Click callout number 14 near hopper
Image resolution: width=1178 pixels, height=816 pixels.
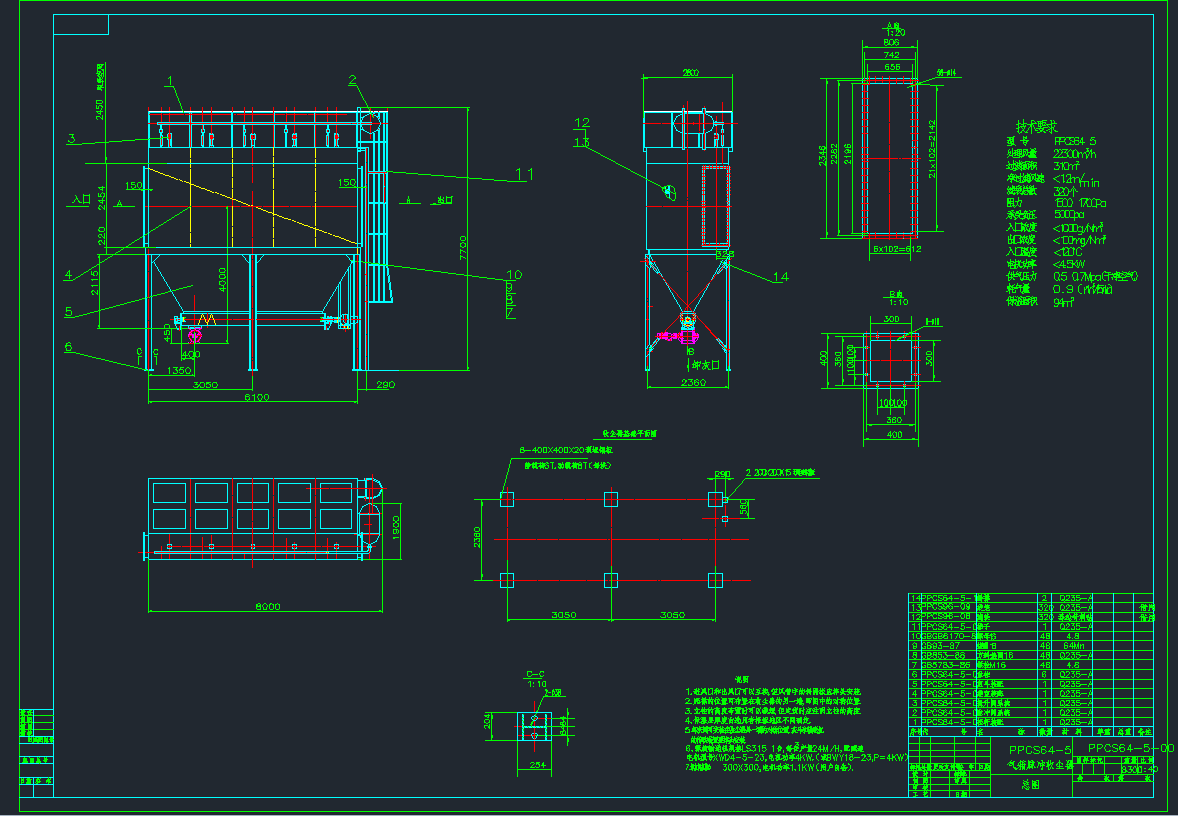click(781, 276)
